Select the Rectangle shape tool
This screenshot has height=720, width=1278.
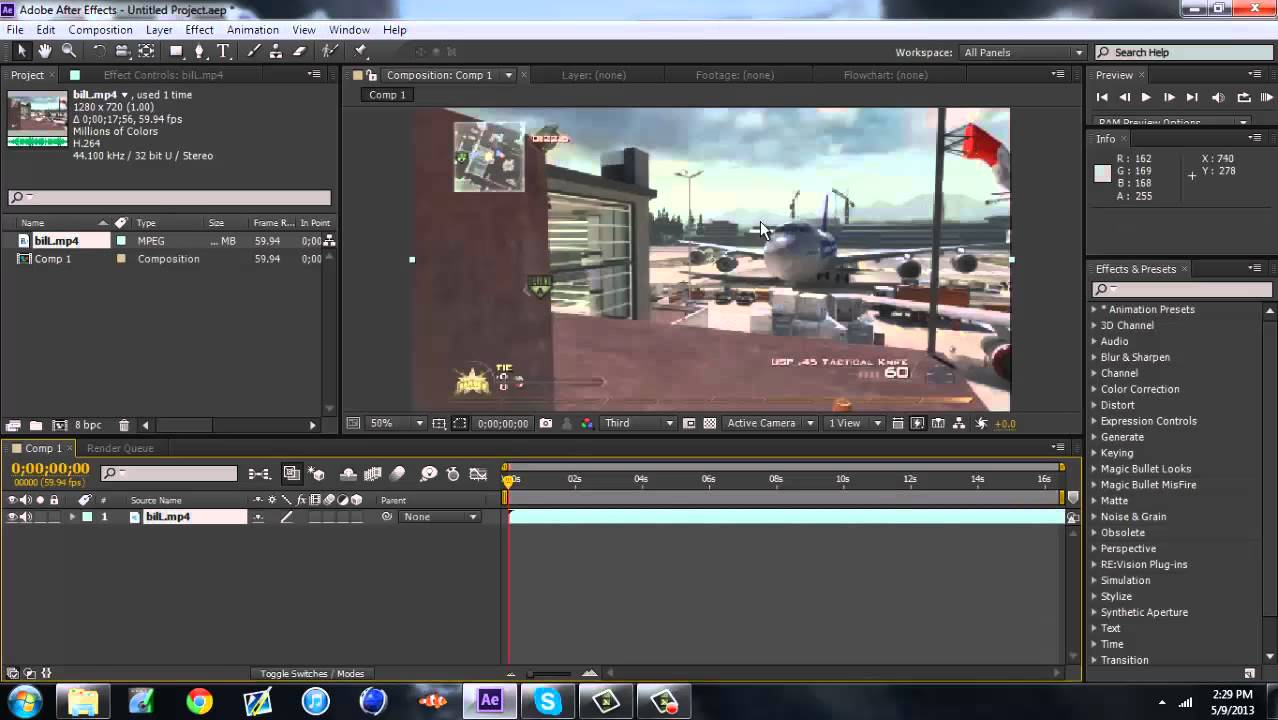[176, 52]
